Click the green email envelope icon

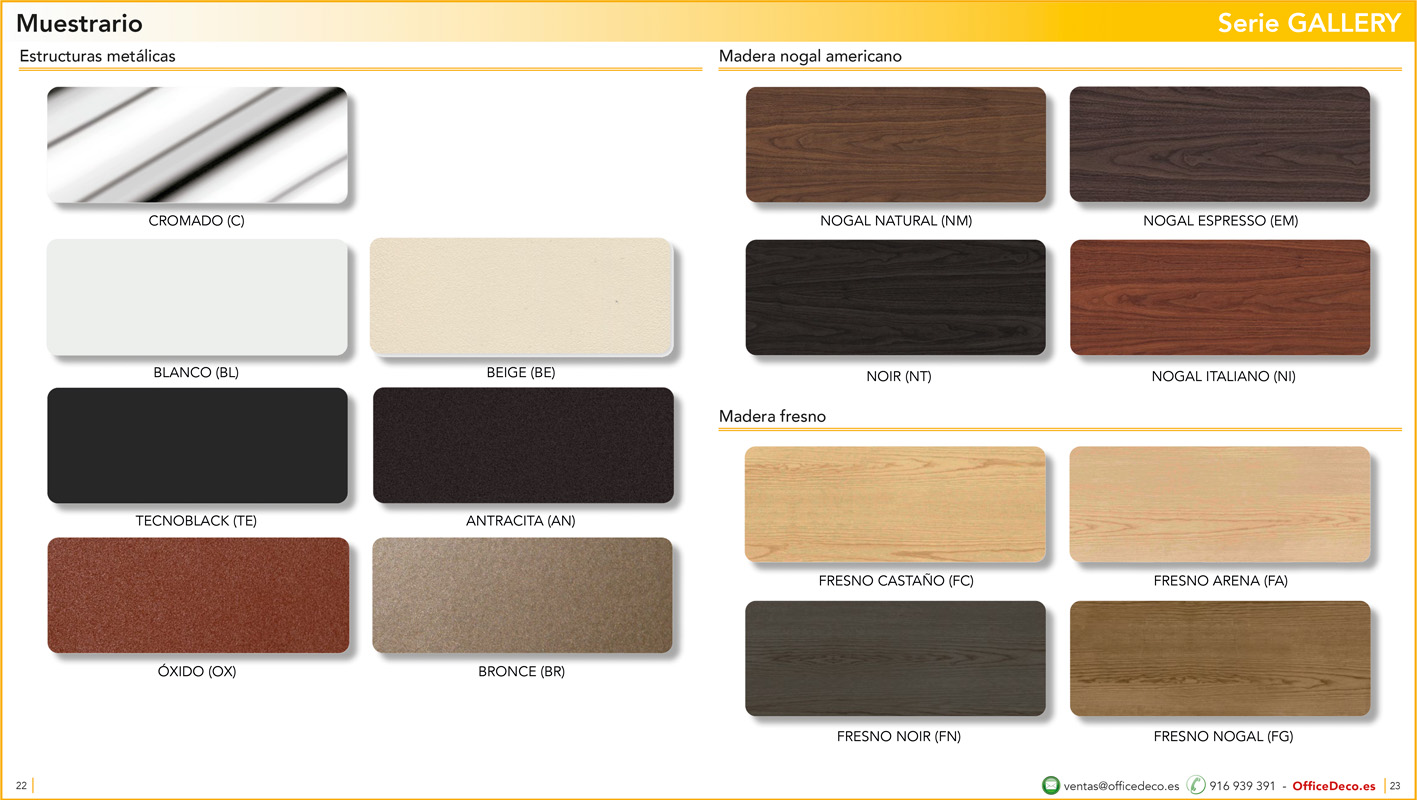pos(1050,785)
